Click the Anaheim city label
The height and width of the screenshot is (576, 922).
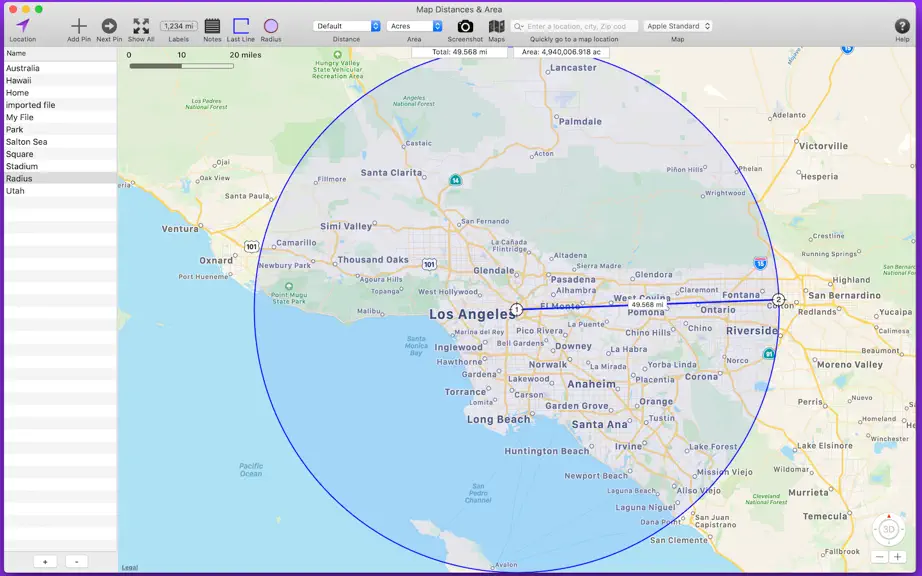[592, 384]
